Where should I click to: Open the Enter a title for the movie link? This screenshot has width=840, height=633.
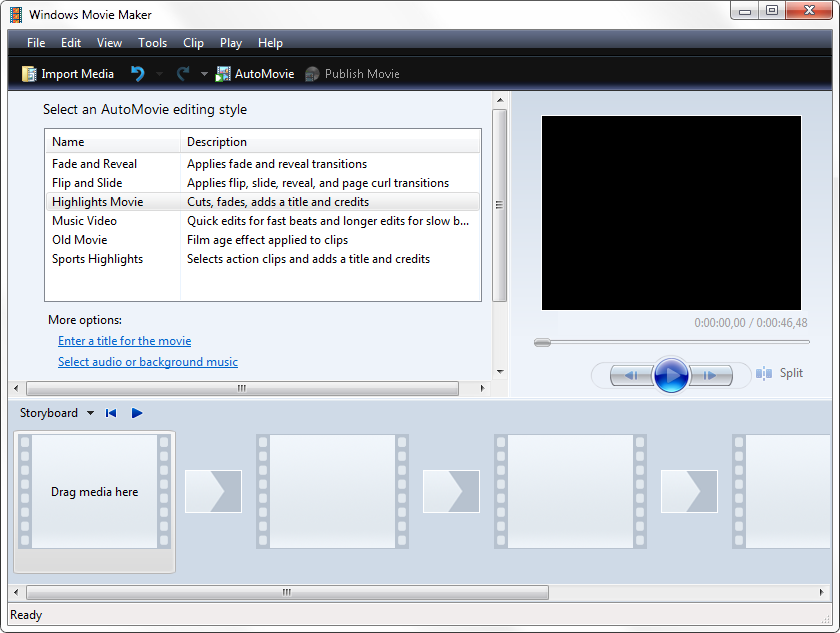click(124, 341)
